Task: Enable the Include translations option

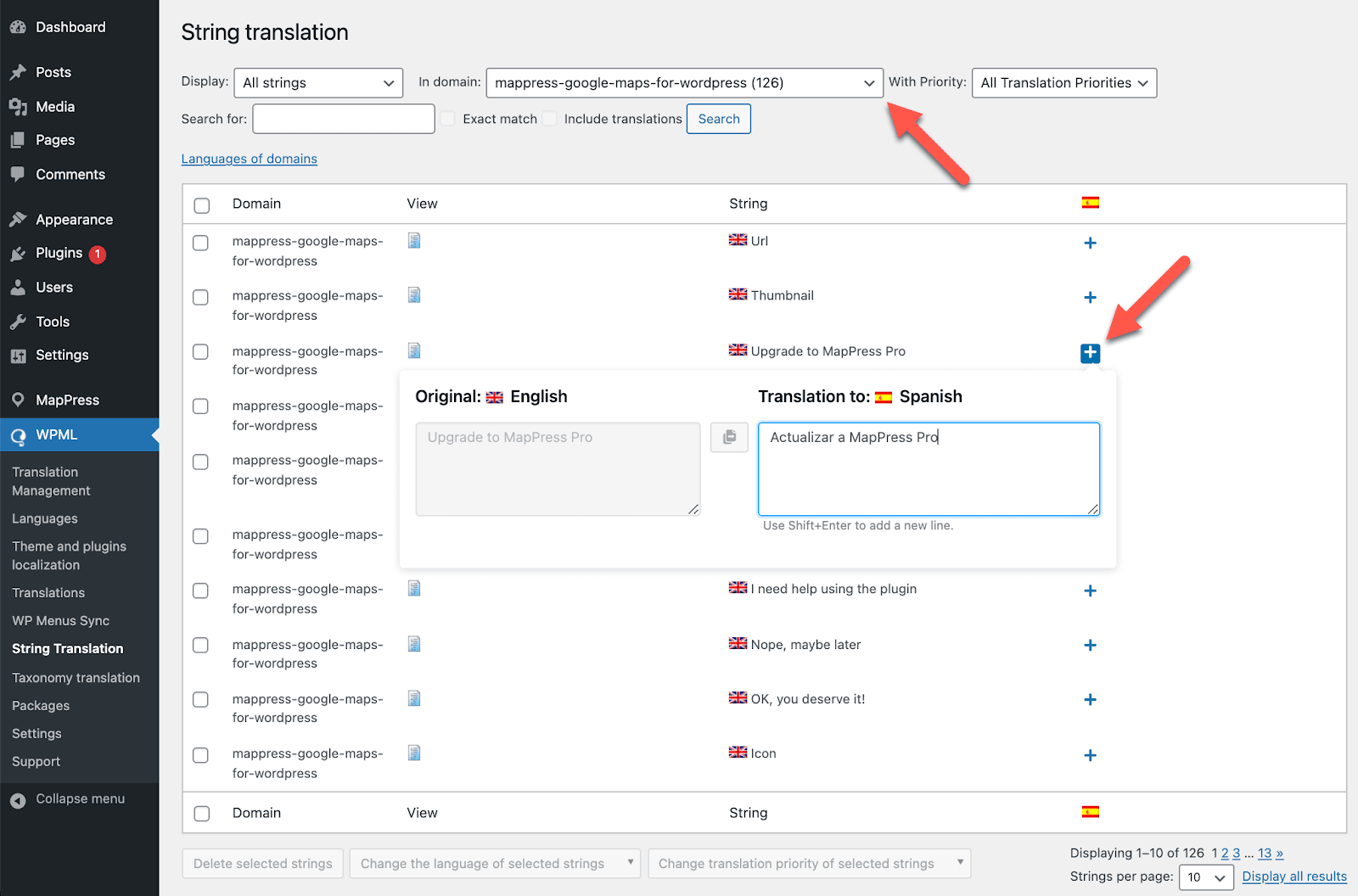Action: click(550, 119)
